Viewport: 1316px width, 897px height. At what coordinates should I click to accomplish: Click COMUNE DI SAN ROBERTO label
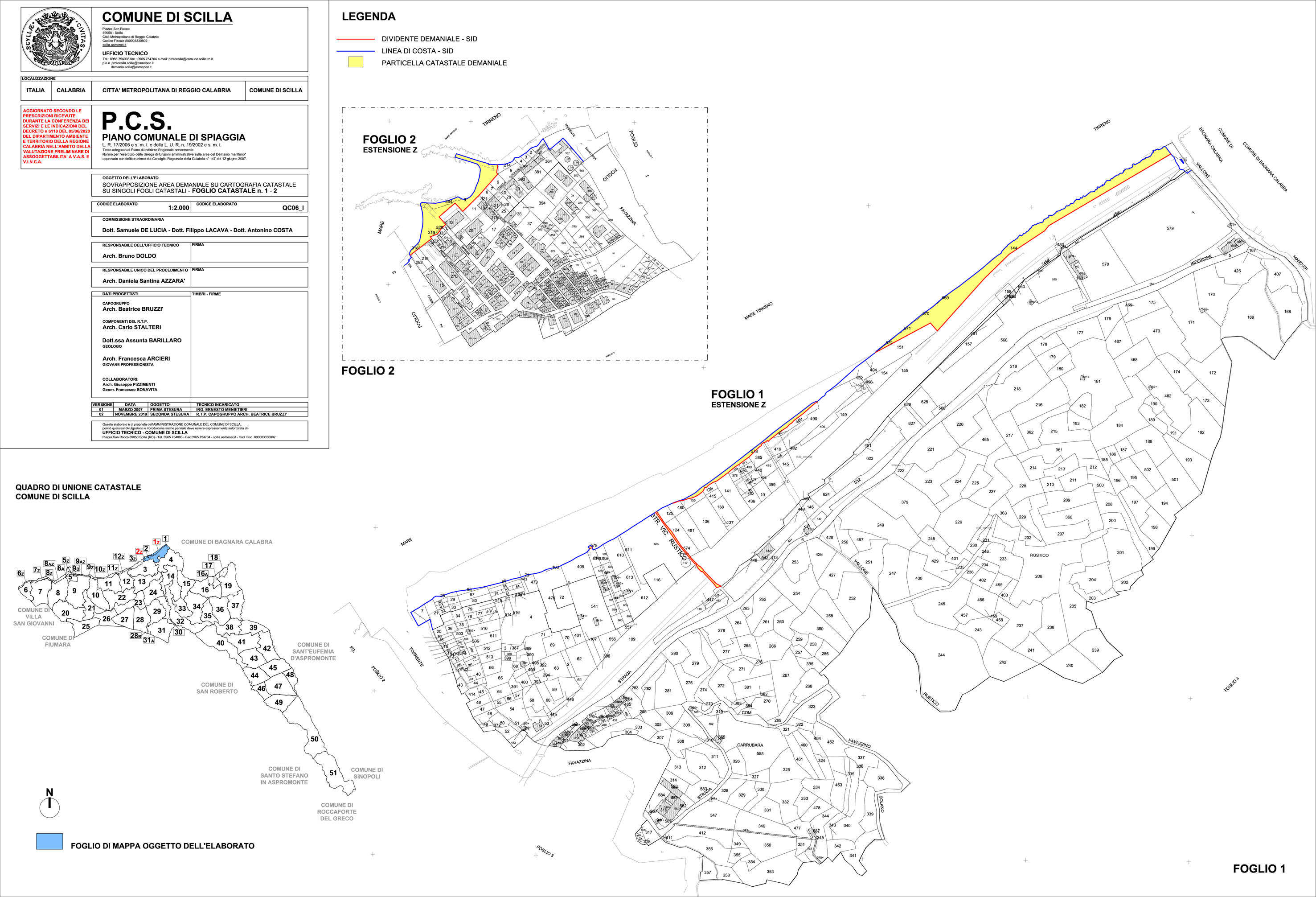[217, 688]
